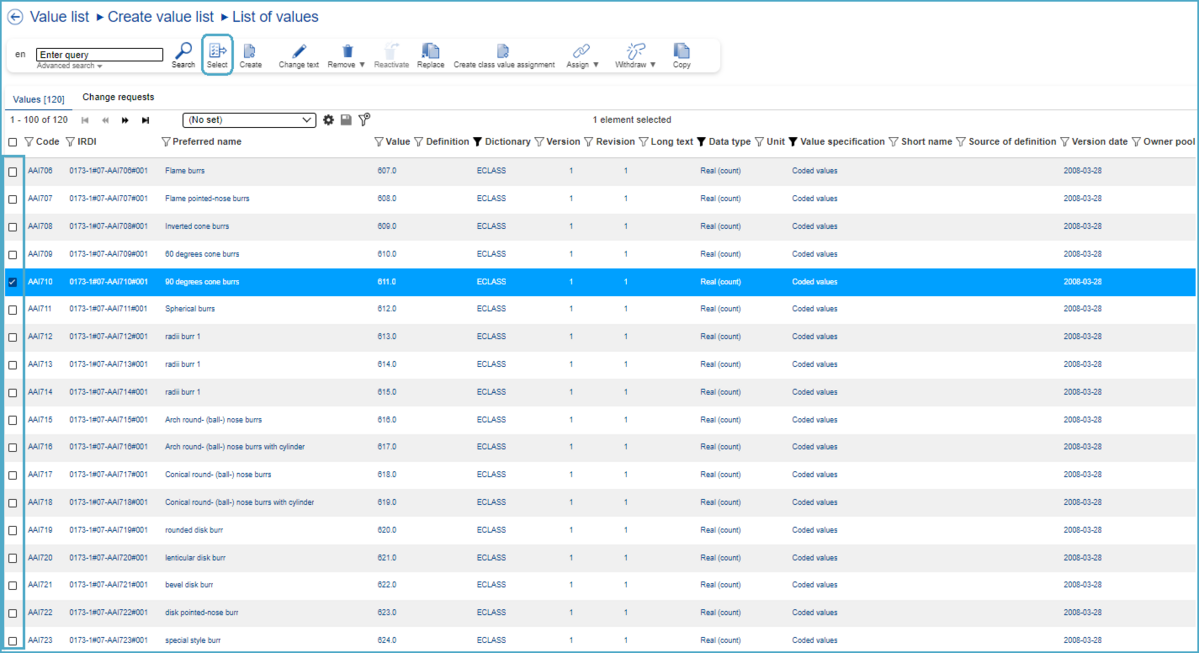
Task: Tick the checkbox for row AAI706
Action: click(x=13, y=172)
